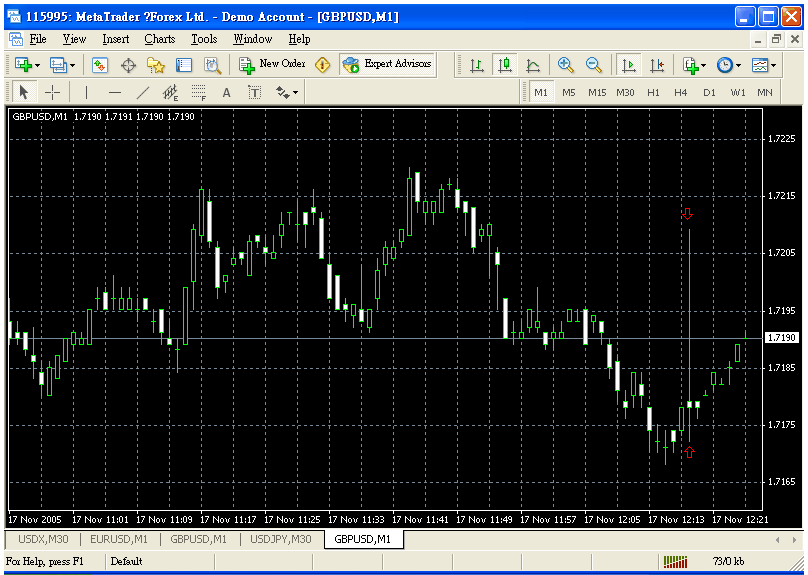Open the Tools menu
Screen dimensions: 808x575
click(204, 39)
